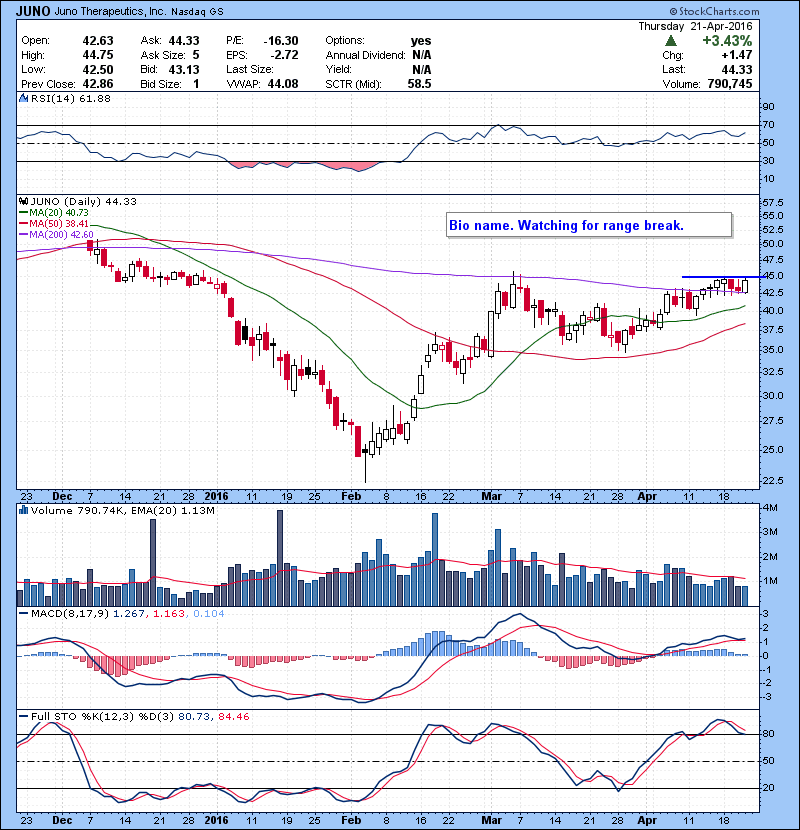Click the green MA(20) legend line
The width and height of the screenshot is (800, 830).
pyautogui.click(x=23, y=213)
